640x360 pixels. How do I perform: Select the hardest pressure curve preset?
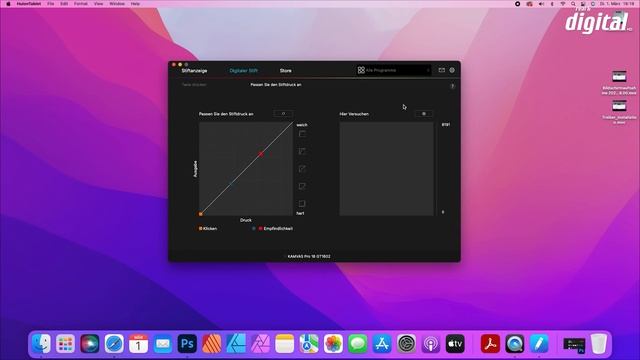[x=302, y=203]
